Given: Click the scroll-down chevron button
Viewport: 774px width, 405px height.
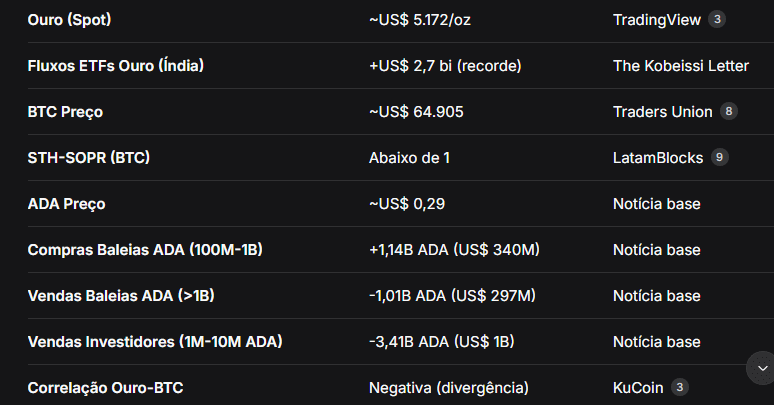Looking at the screenshot, I should (762, 368).
